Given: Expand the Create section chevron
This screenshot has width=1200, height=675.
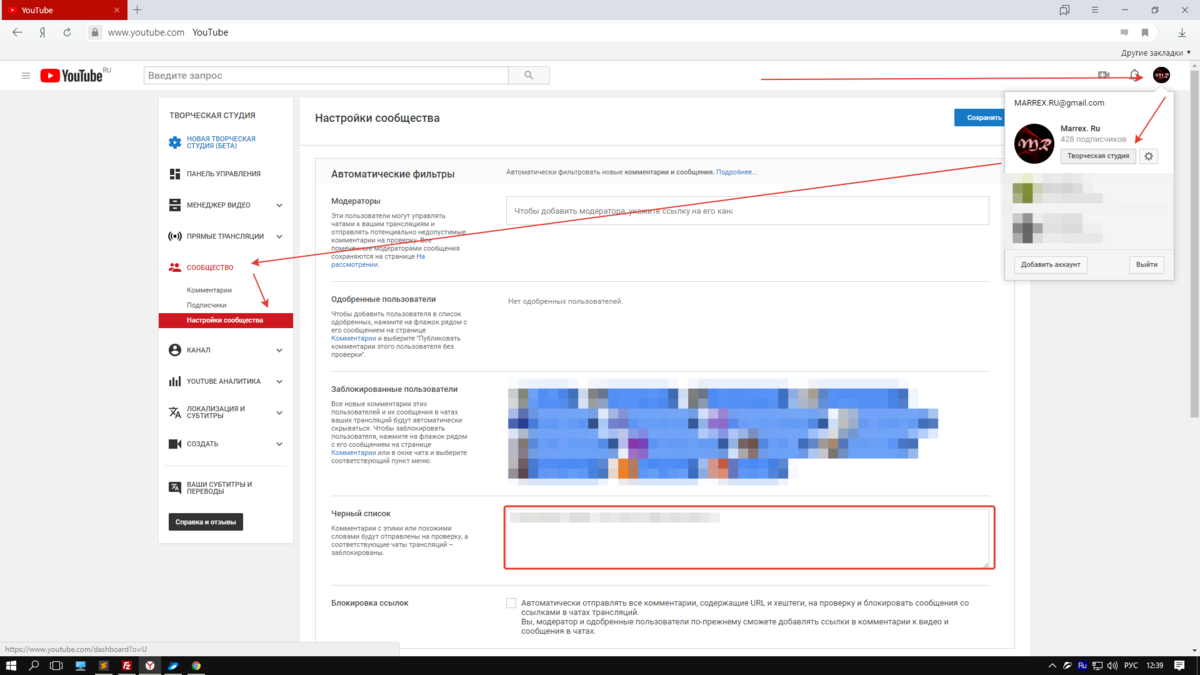Looking at the screenshot, I should point(279,444).
